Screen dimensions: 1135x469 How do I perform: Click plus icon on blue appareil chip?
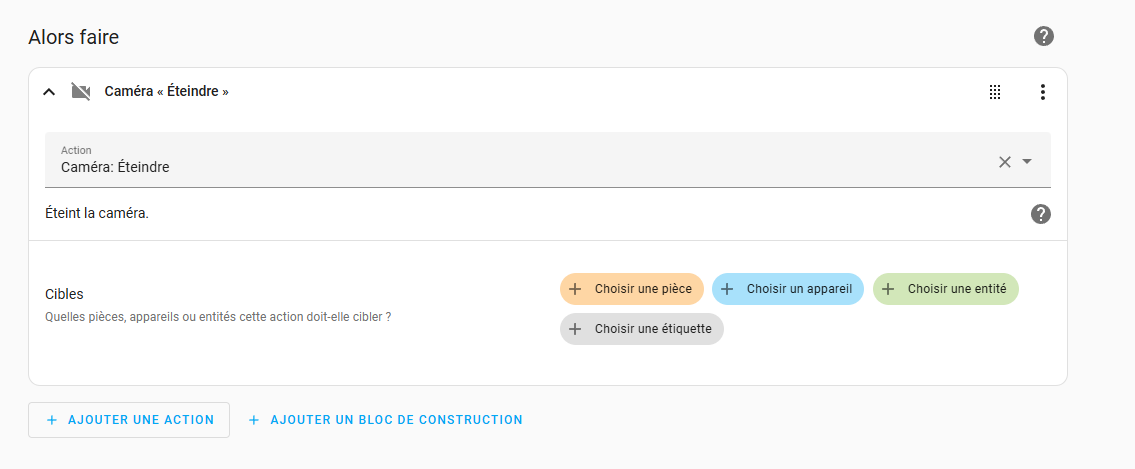[x=727, y=289]
